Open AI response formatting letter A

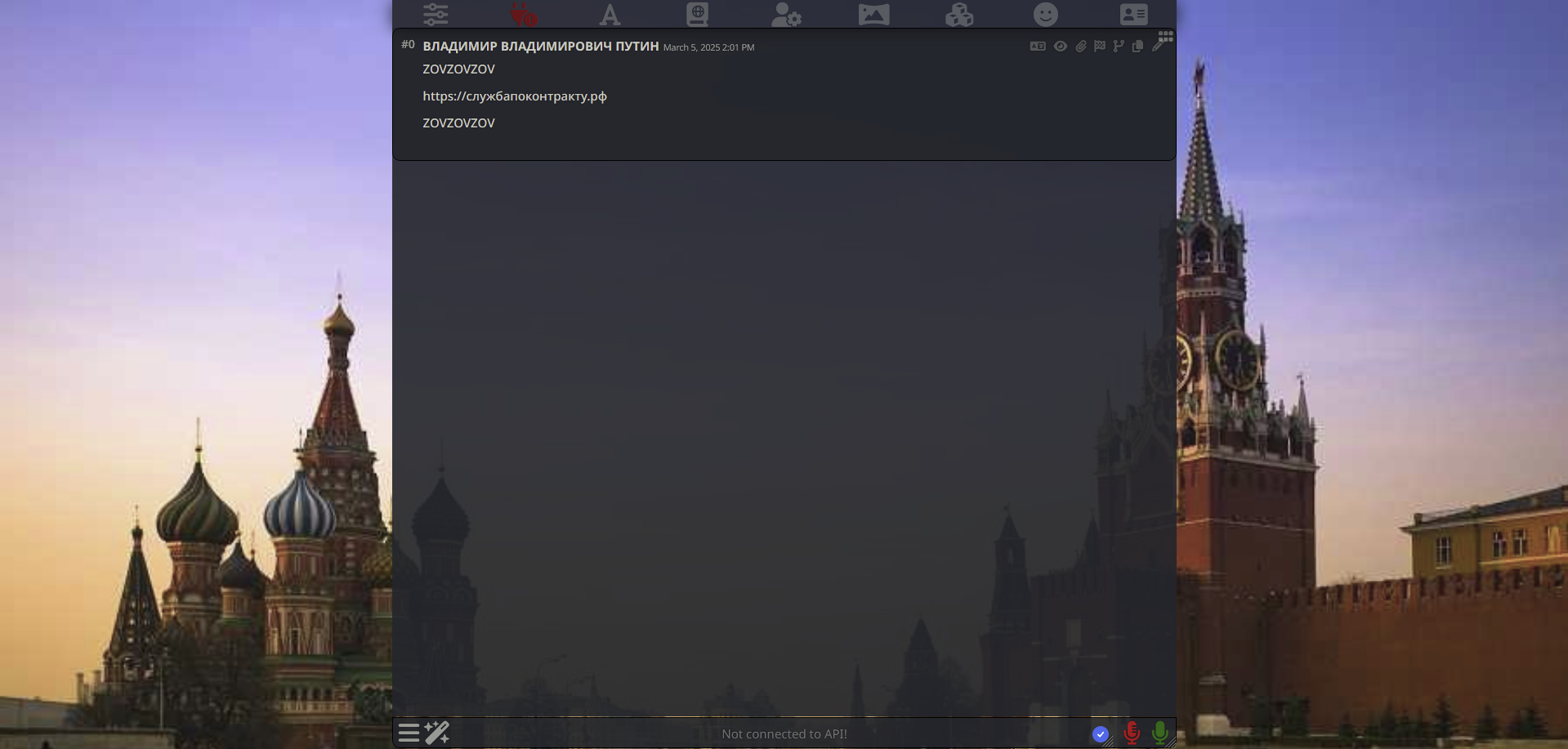(610, 15)
